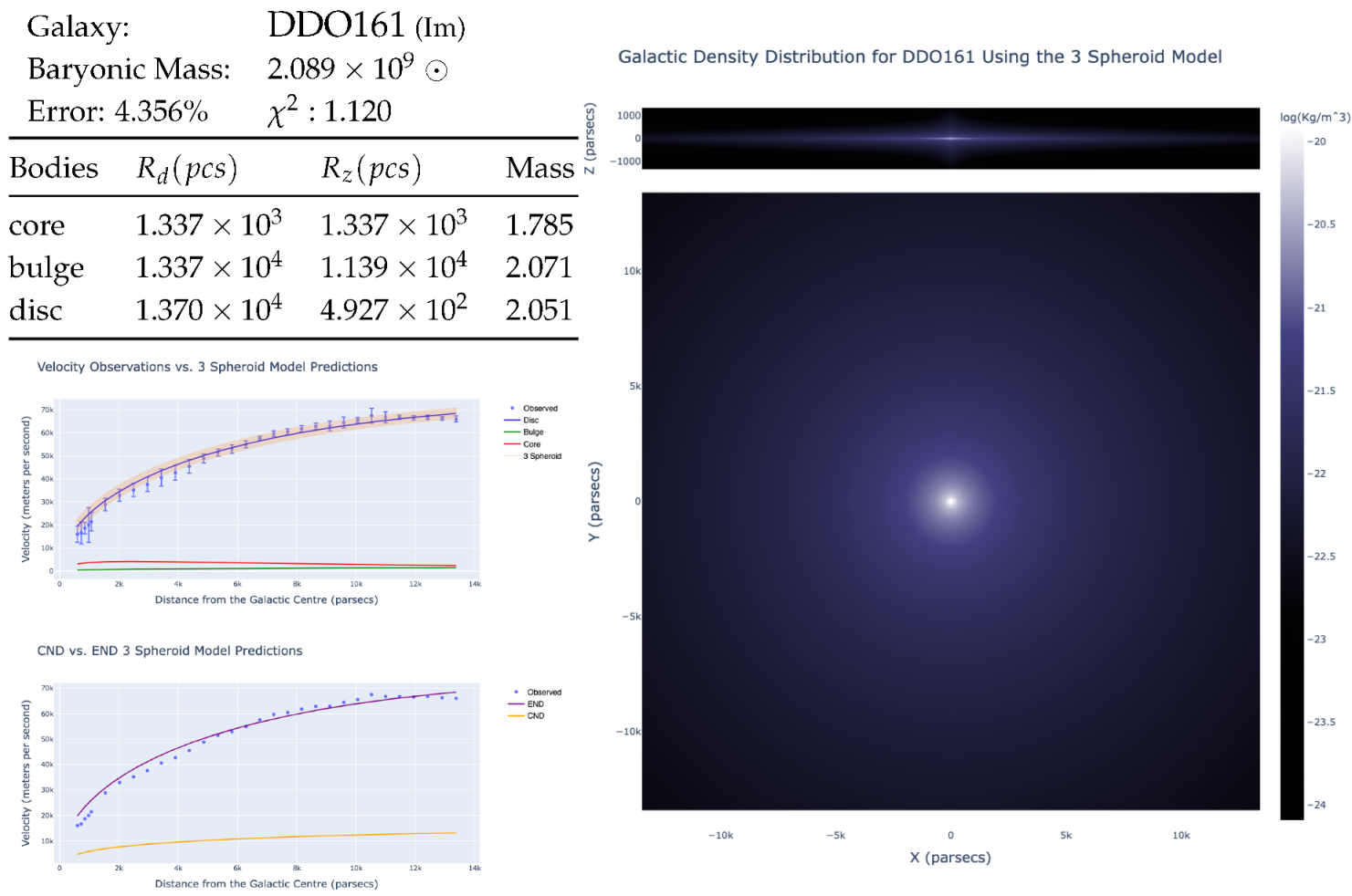The height and width of the screenshot is (896, 1352).
Task: Hide the Disc trace via the legend
Action: (x=522, y=421)
